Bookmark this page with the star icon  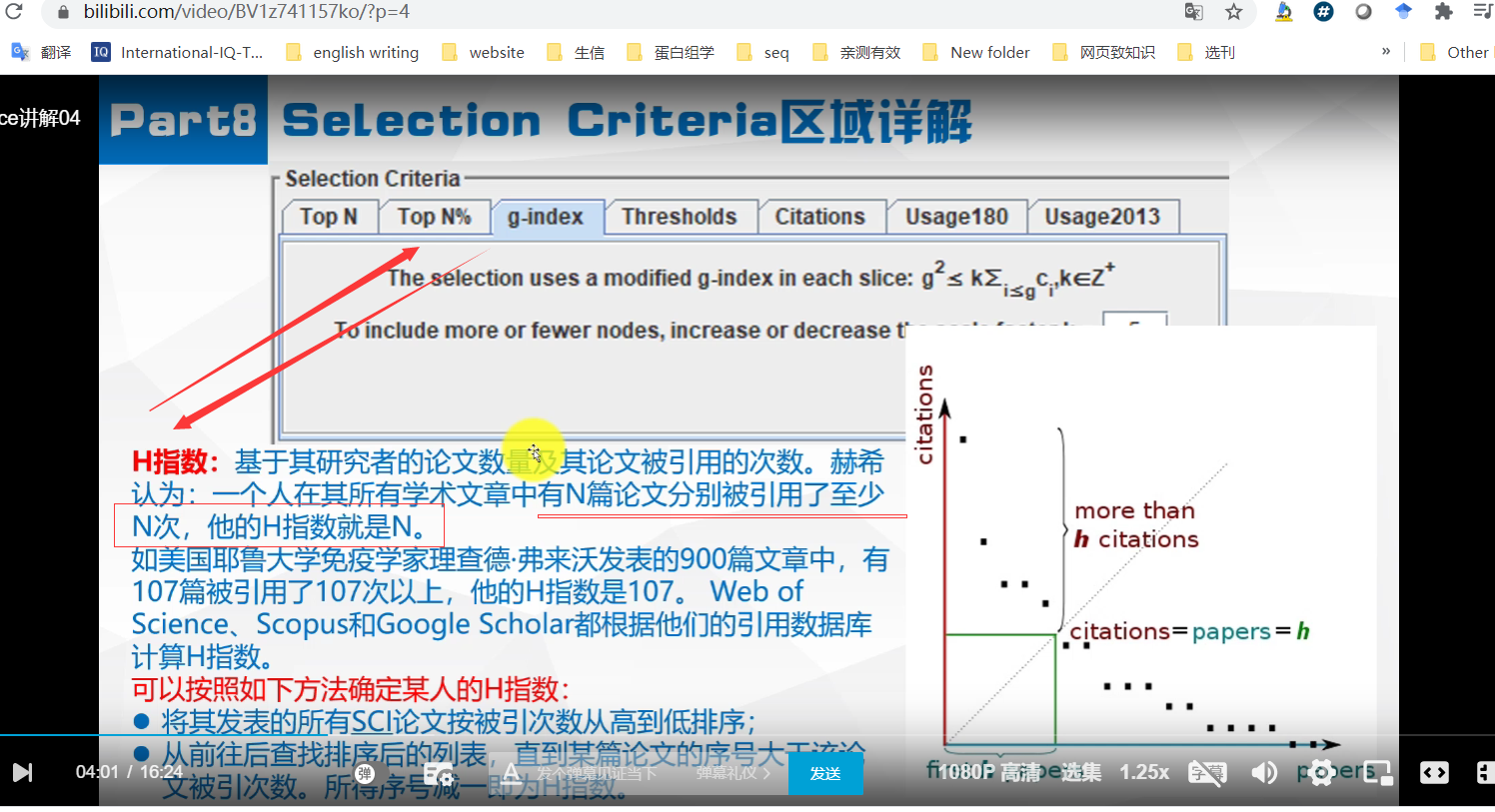click(1234, 12)
